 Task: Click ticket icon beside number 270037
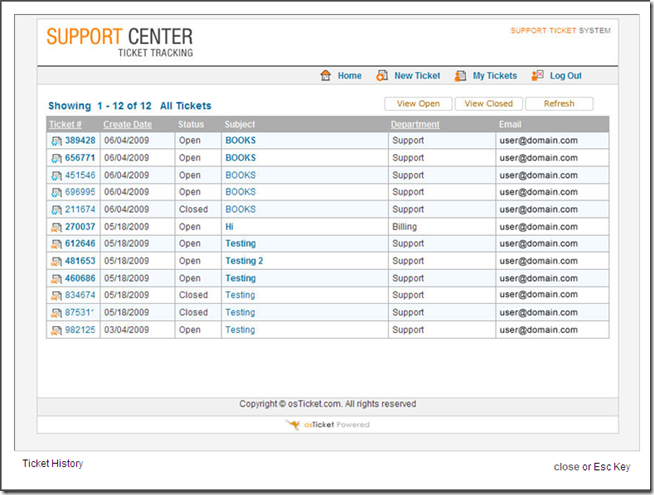point(56,227)
